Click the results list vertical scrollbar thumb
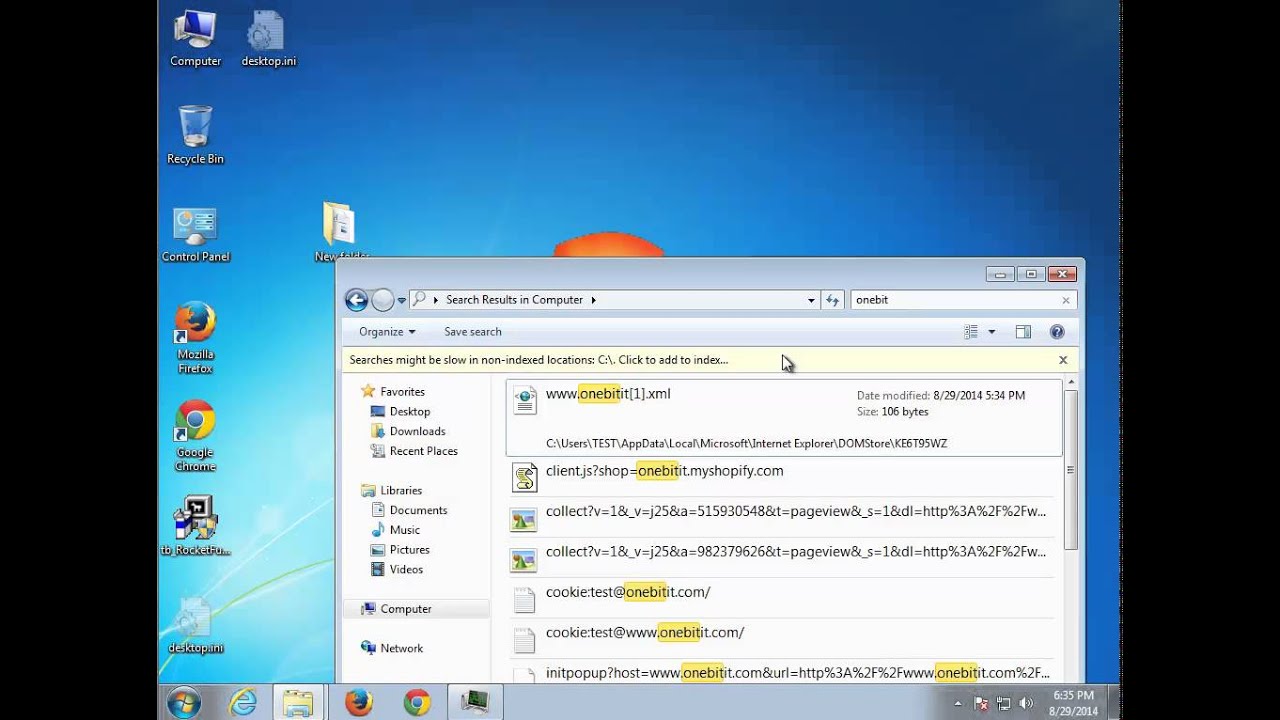This screenshot has width=1280, height=720. click(x=1071, y=469)
